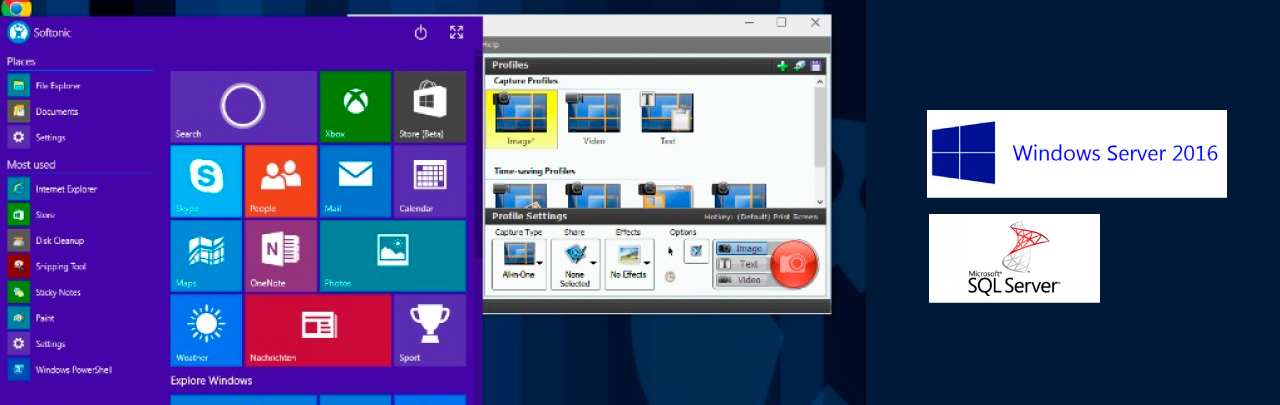Screen dimensions: 1280x405
Task: Switch capture mode to Video
Action: (x=741, y=280)
